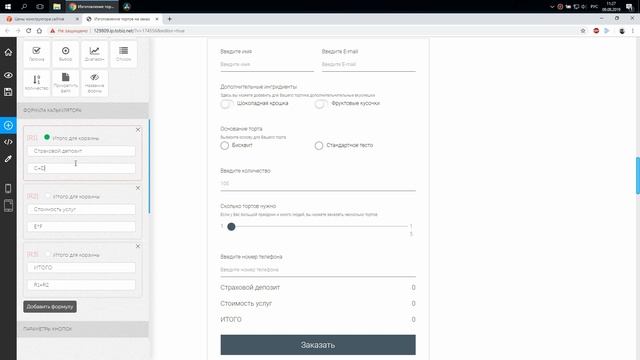Click the eye preview icon in the sidebar
Viewport: 640px width, 360px height.
point(8,75)
